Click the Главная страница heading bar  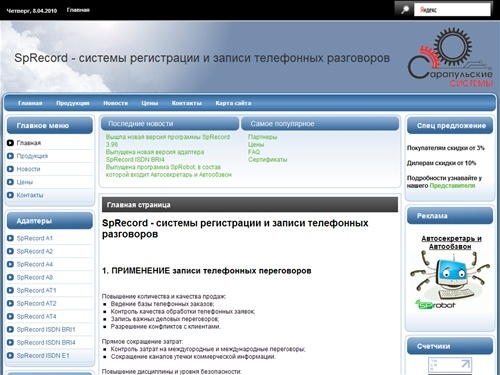click(x=250, y=205)
